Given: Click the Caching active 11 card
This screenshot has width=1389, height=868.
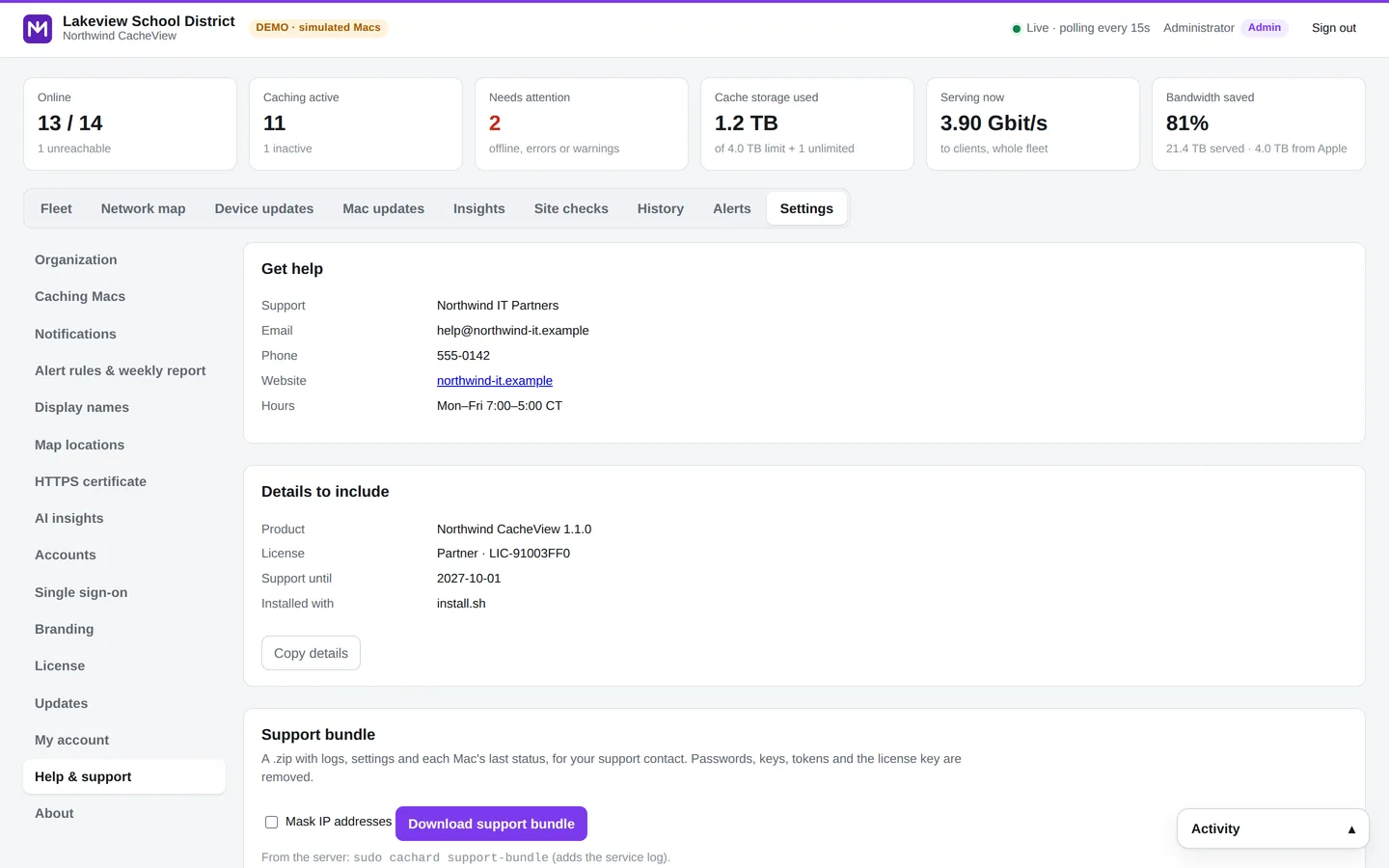Looking at the screenshot, I should point(356,124).
